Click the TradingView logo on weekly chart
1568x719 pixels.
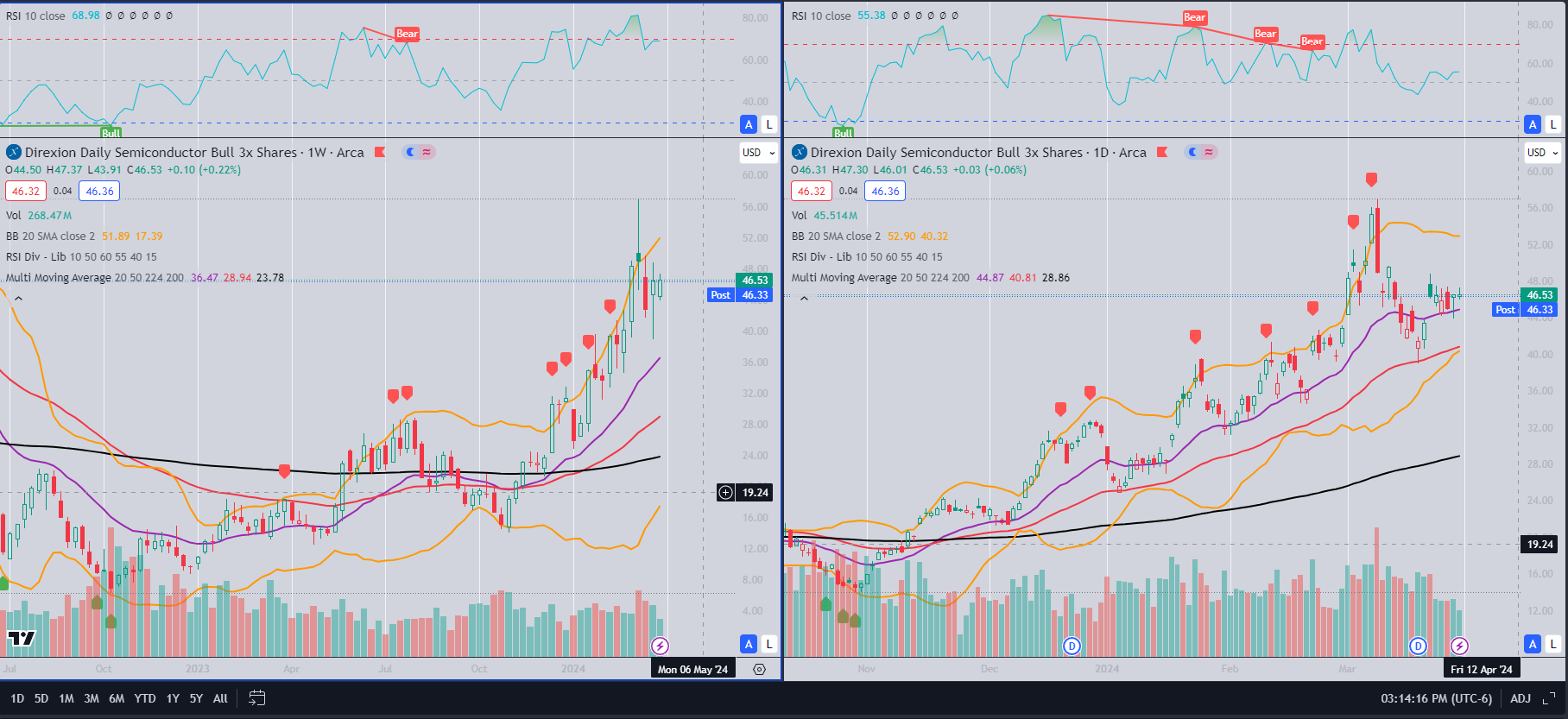[x=22, y=639]
